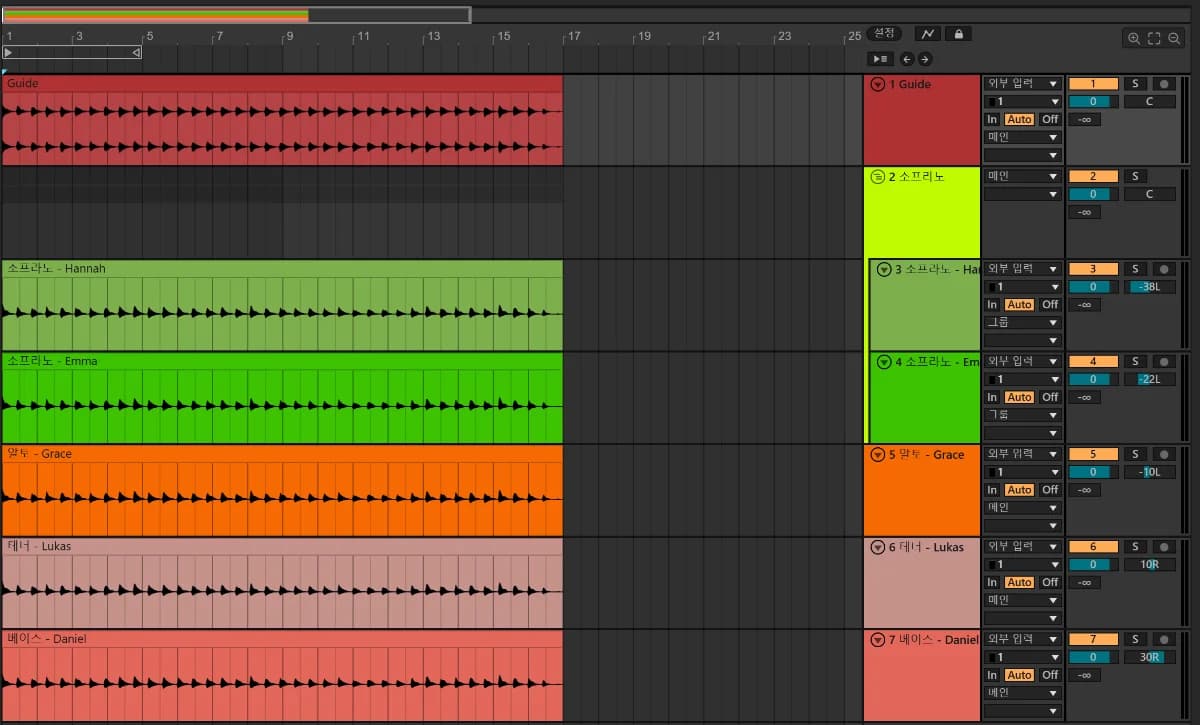This screenshot has width=1200, height=725.
Task: Click the arrangement overview bar at the top
Action: tap(236, 15)
